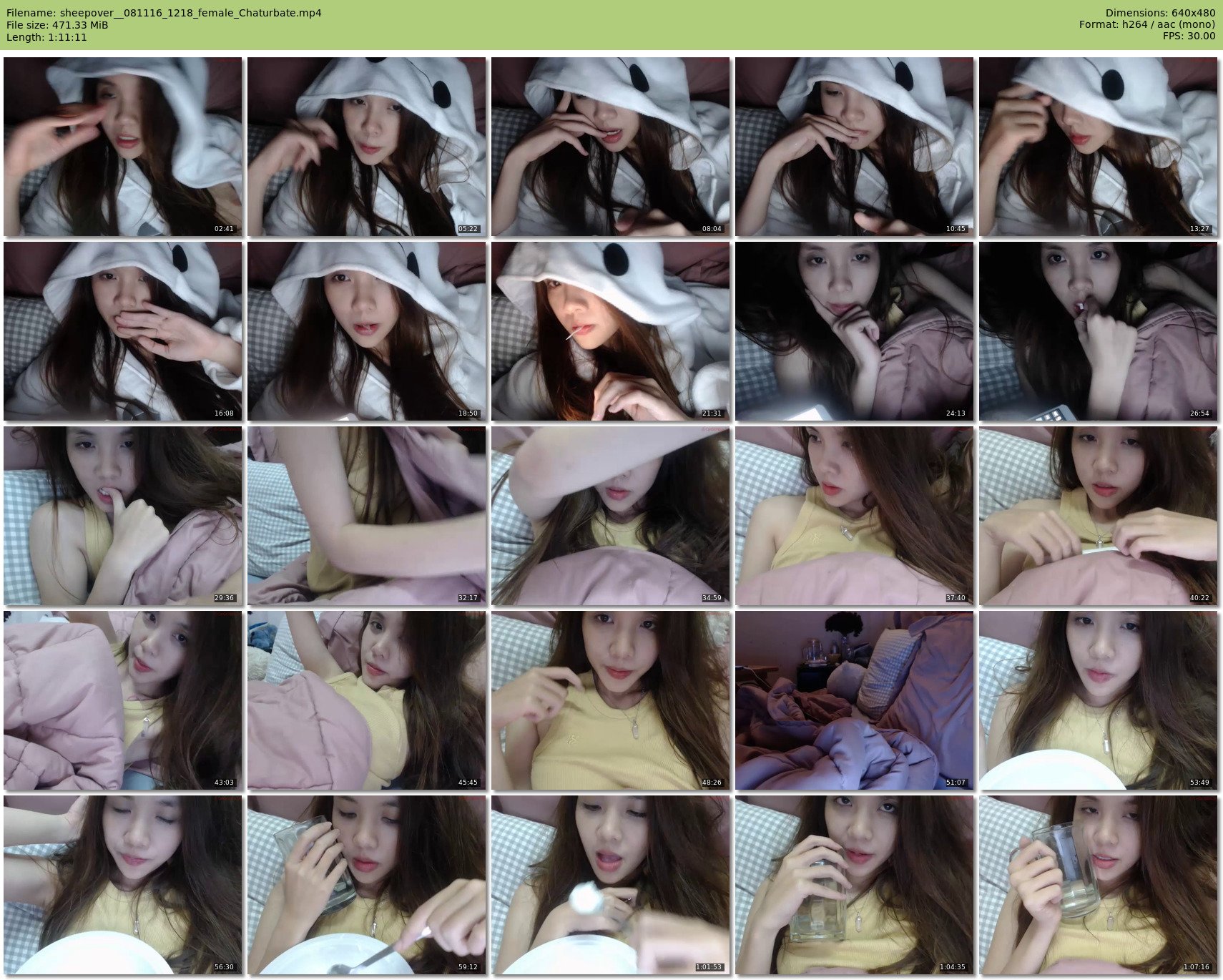1223x980 pixels.
Task: Open the thumbnail at 32:17
Action: click(366, 516)
